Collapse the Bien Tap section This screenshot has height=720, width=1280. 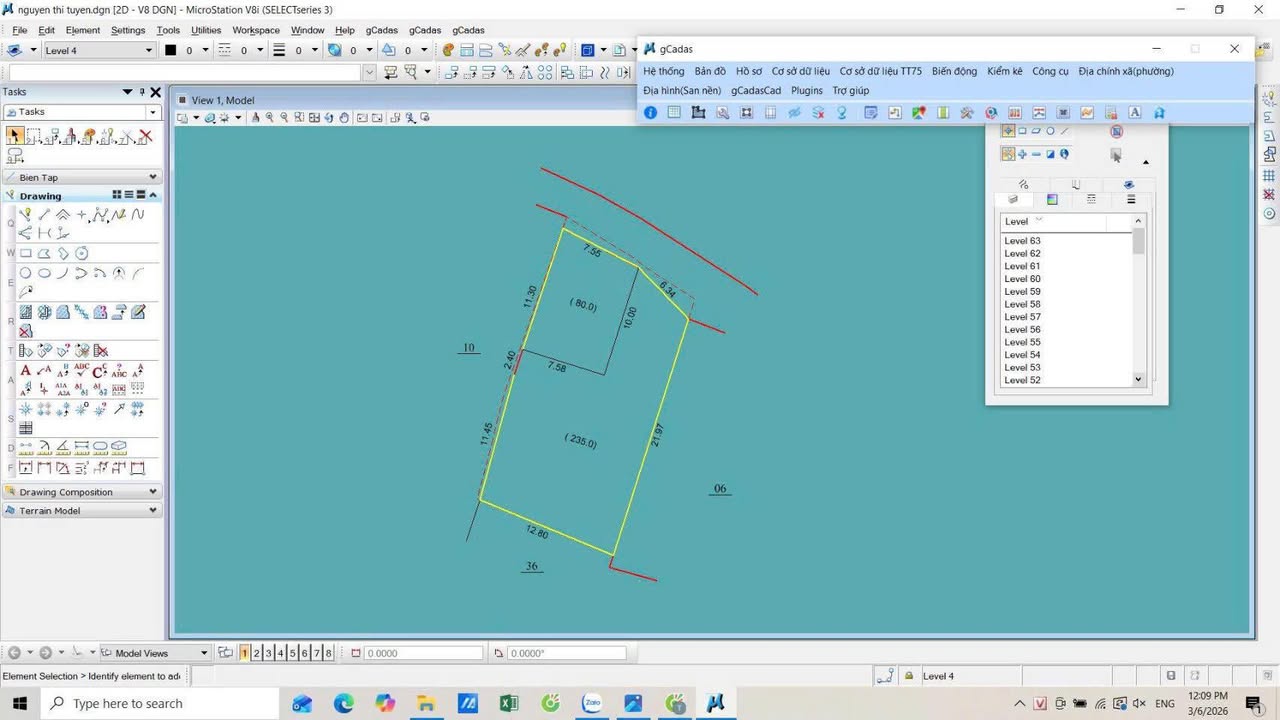click(151, 177)
